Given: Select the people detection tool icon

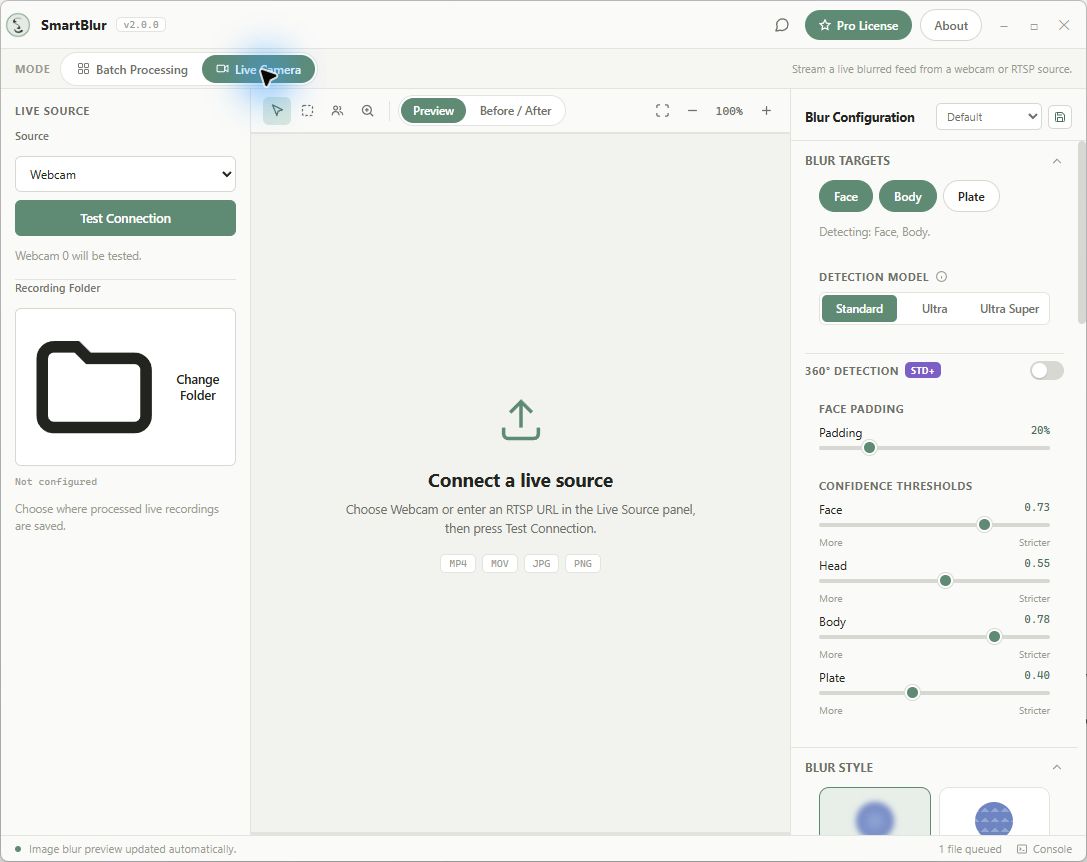Looking at the screenshot, I should click(338, 111).
